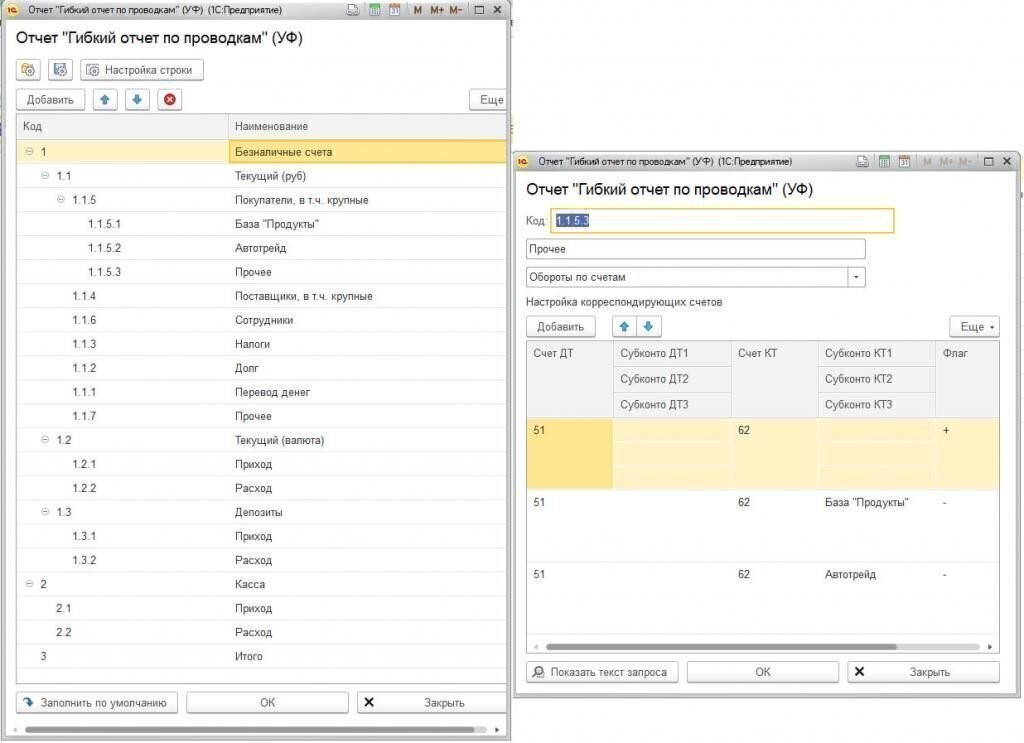Click the left window's horizontal scrollbar
Image resolution: width=1024 pixels, height=743 pixels.
click(x=249, y=729)
